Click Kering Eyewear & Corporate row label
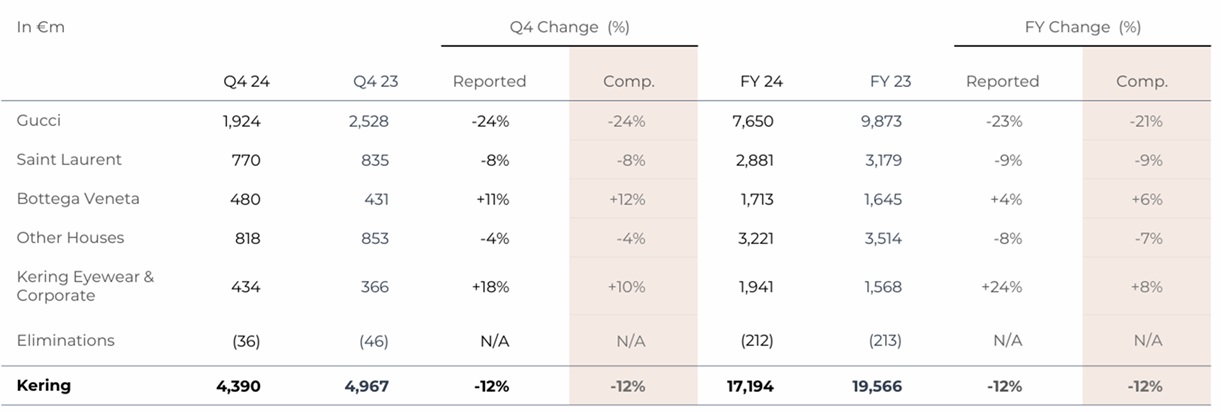1221x412 pixels. [85, 286]
